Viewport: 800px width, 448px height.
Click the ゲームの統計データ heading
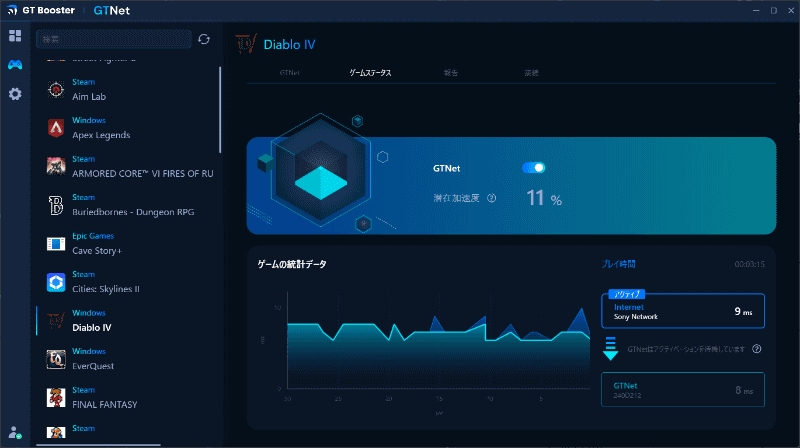[x=292, y=264]
